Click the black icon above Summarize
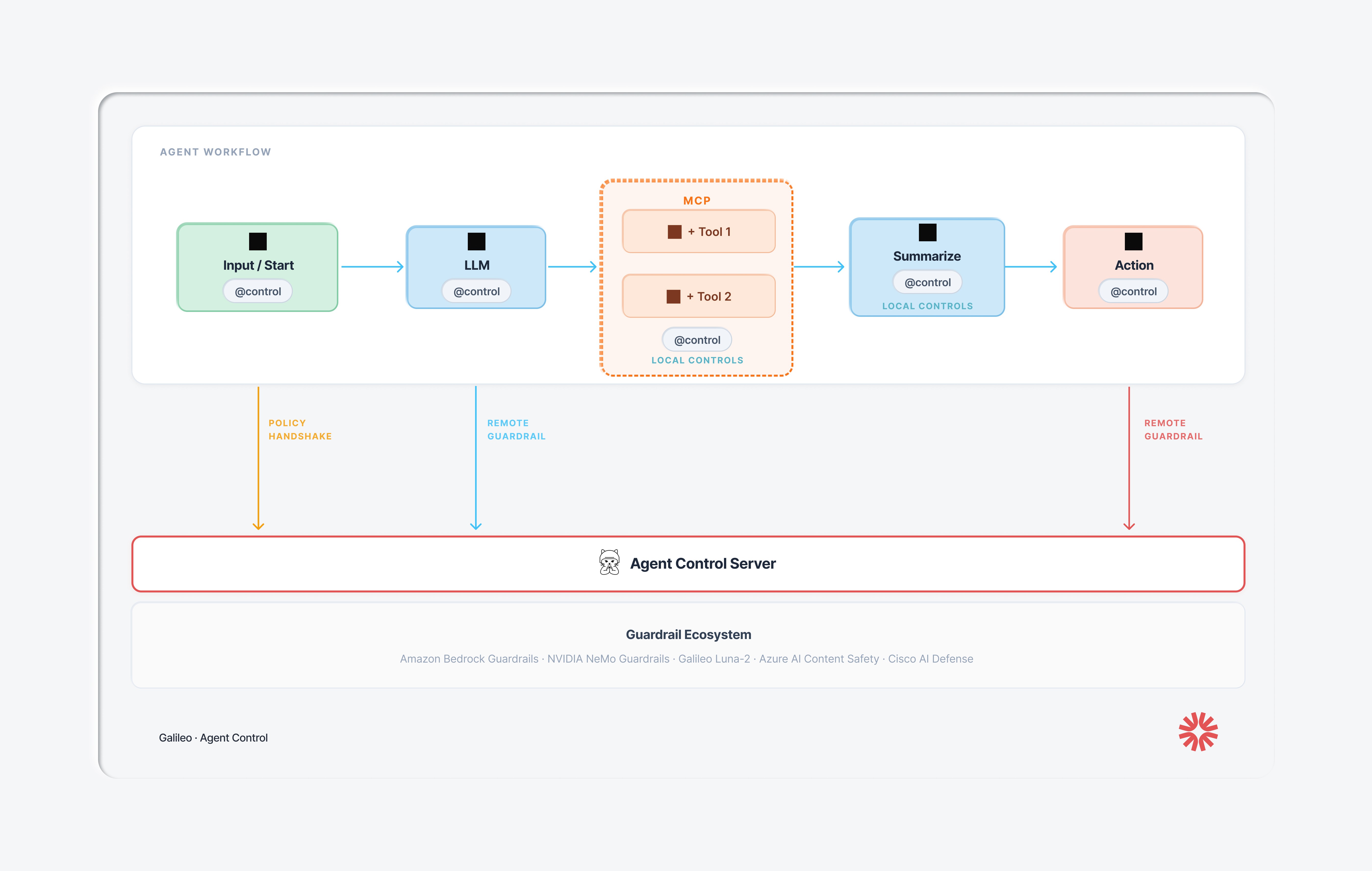The image size is (1372, 871). click(x=927, y=232)
